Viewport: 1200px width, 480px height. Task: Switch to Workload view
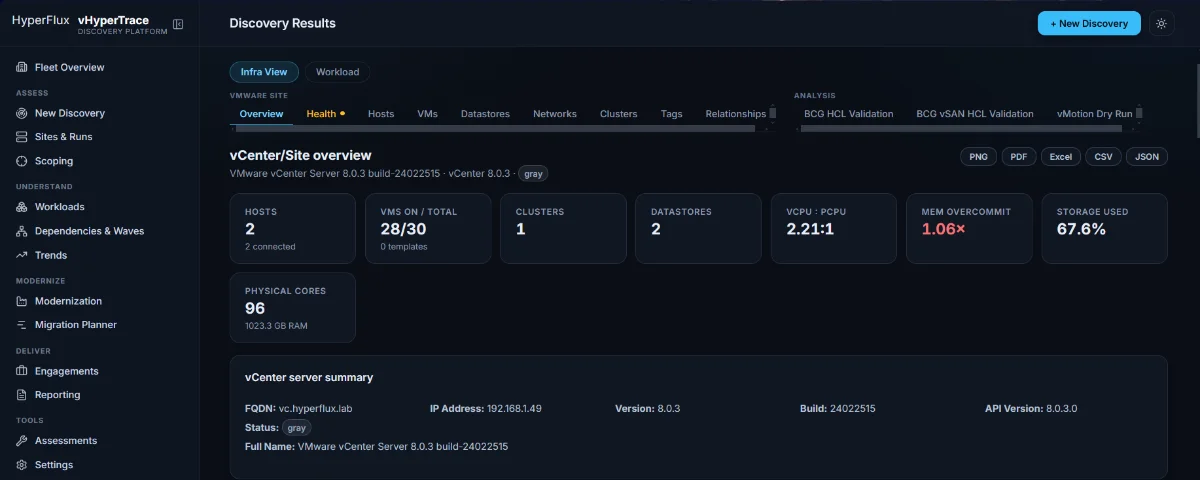coord(337,72)
